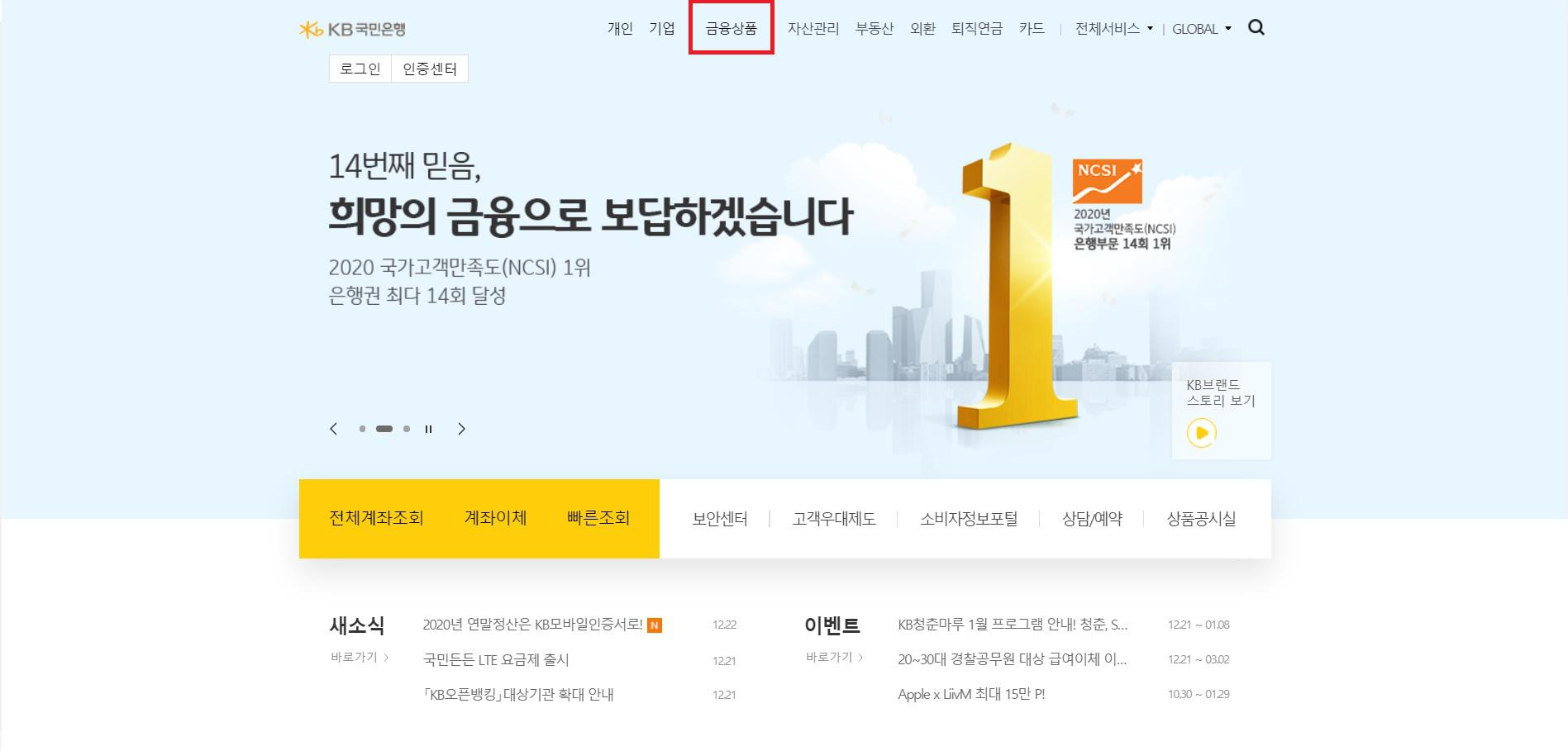Select the first banner slide dot

362,429
